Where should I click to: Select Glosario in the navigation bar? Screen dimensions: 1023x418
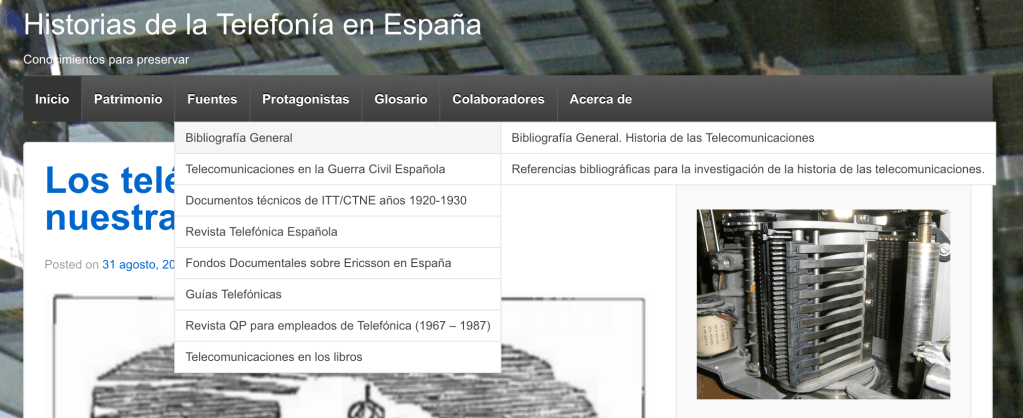[x=400, y=99]
